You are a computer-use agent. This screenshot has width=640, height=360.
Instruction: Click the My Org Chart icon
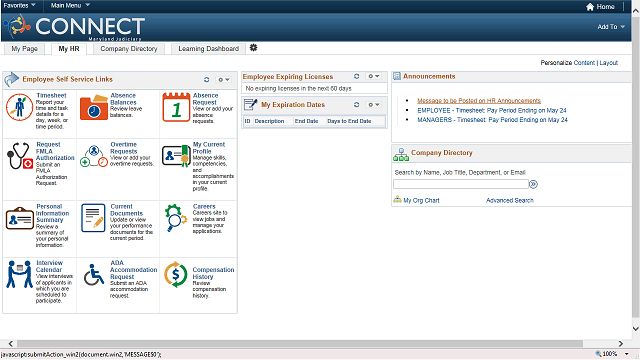point(397,200)
